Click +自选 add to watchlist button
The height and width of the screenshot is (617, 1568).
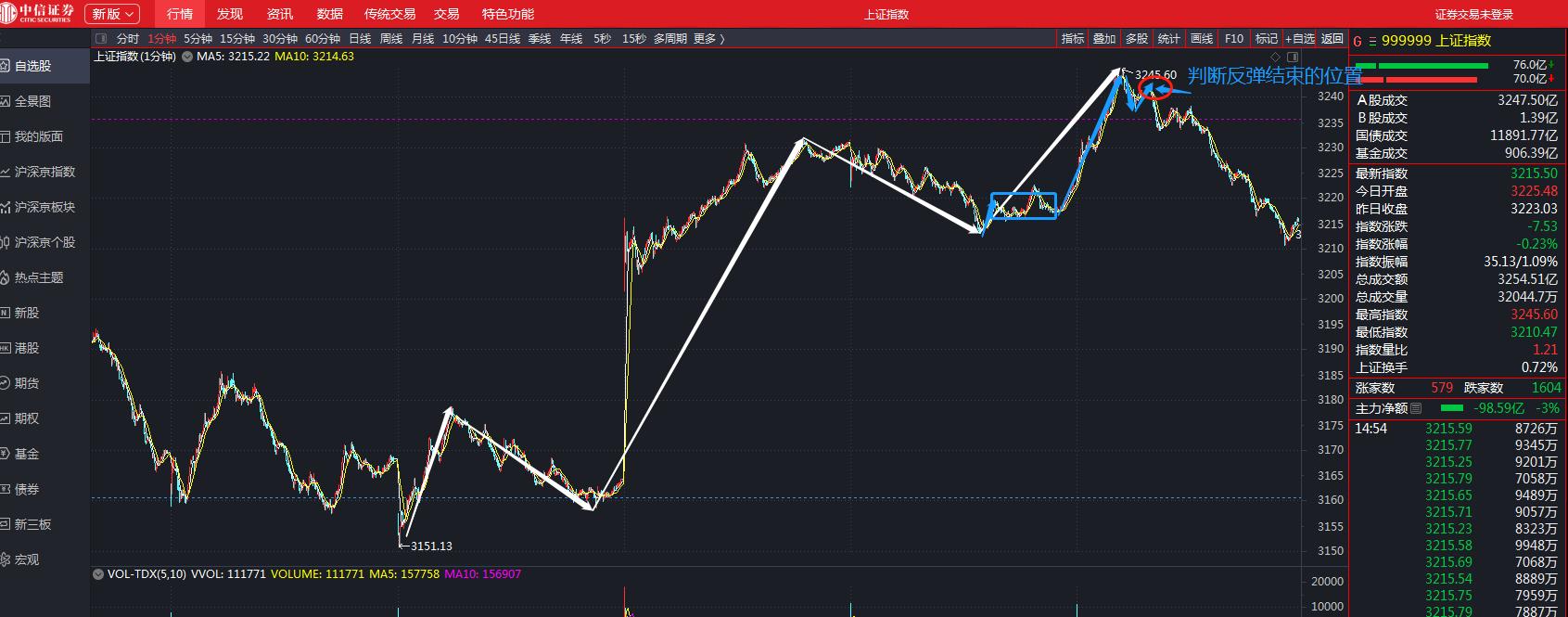1300,38
